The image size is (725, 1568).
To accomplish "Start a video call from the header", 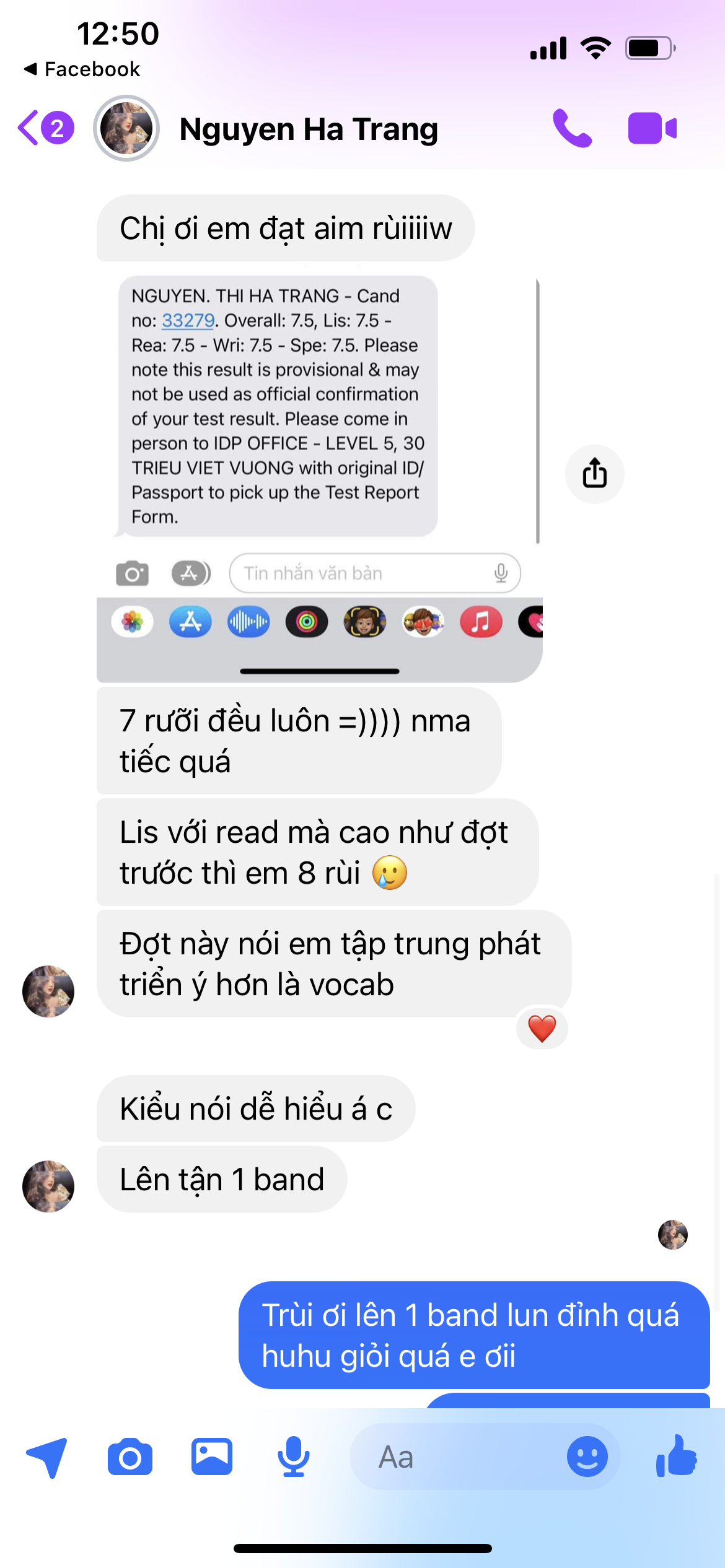I will (652, 128).
